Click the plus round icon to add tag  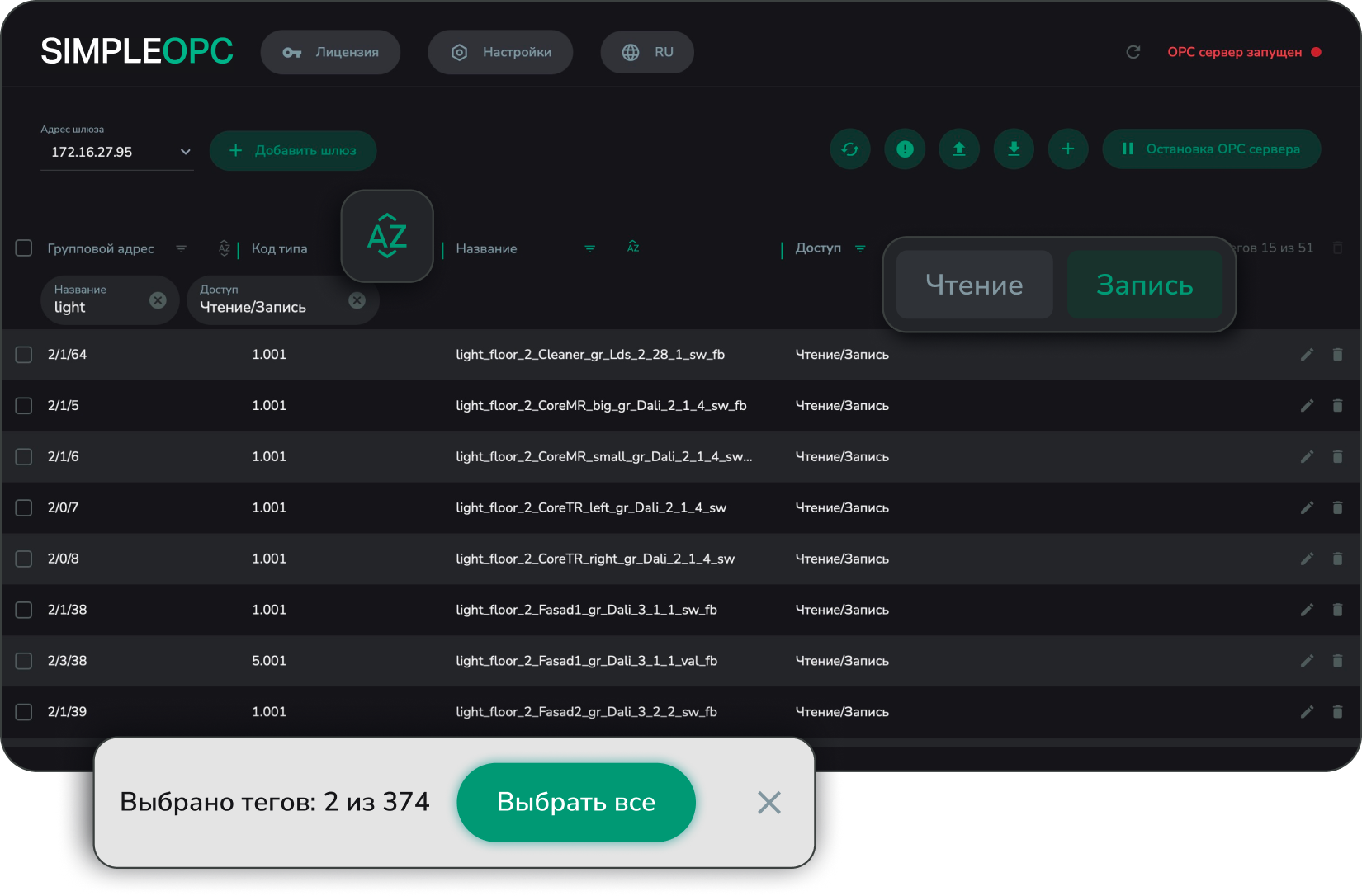point(1068,149)
